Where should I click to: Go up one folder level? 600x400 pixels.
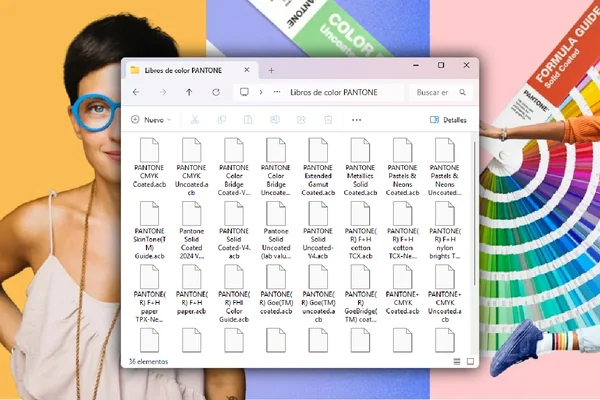[x=189, y=92]
